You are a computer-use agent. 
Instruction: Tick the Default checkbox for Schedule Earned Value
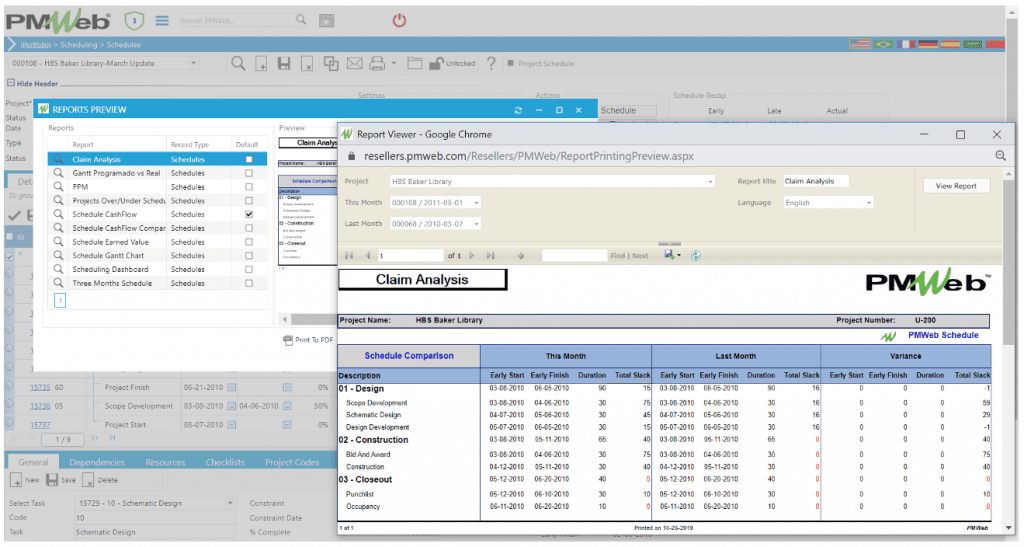click(x=249, y=242)
